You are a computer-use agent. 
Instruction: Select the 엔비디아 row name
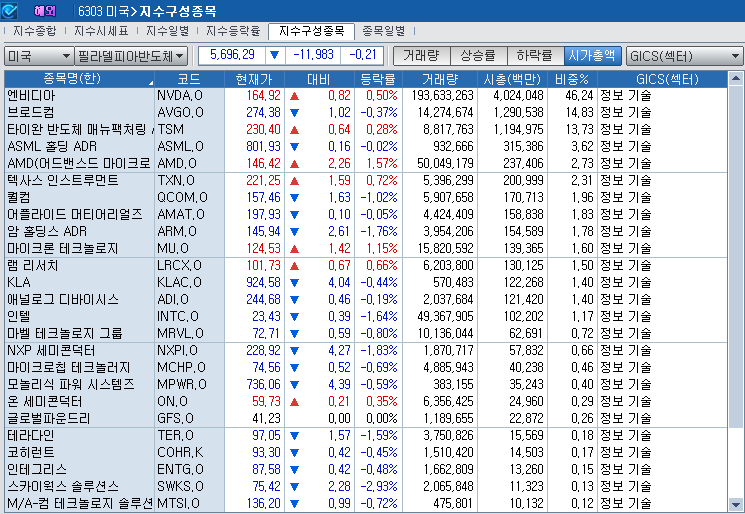31,96
